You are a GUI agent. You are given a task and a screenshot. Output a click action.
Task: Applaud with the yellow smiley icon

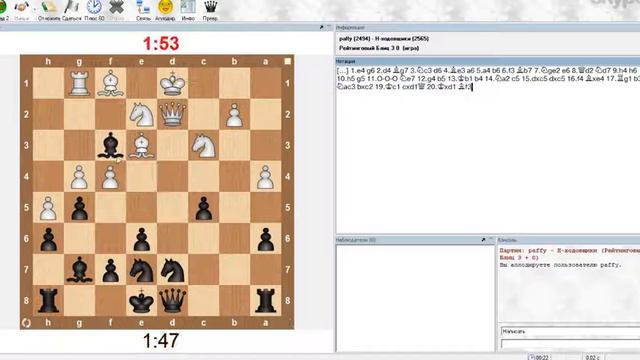click(165, 7)
